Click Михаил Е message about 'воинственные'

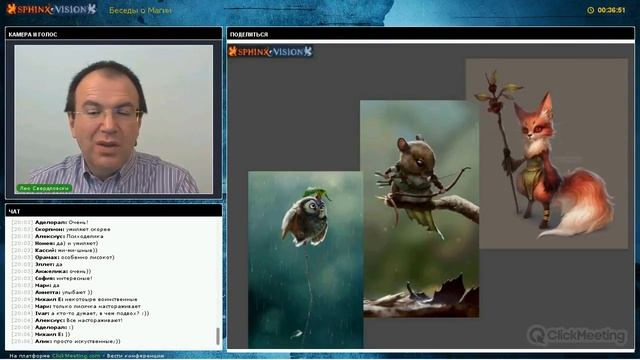(75, 299)
